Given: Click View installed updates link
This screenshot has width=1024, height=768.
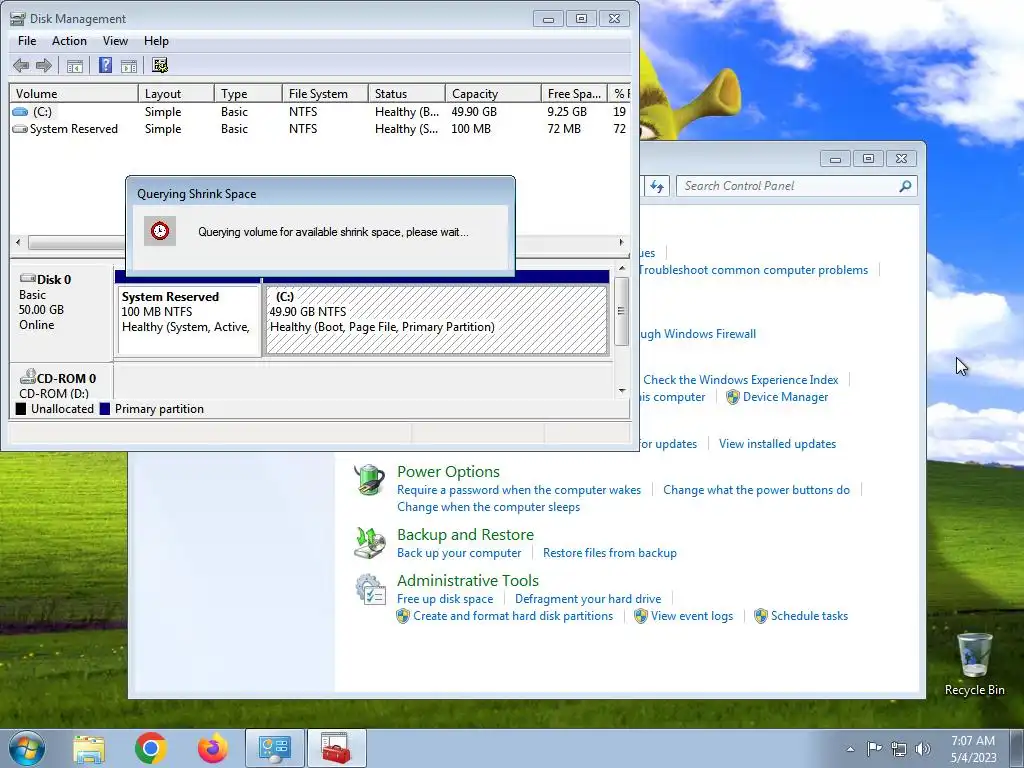Looking at the screenshot, I should point(777,444).
